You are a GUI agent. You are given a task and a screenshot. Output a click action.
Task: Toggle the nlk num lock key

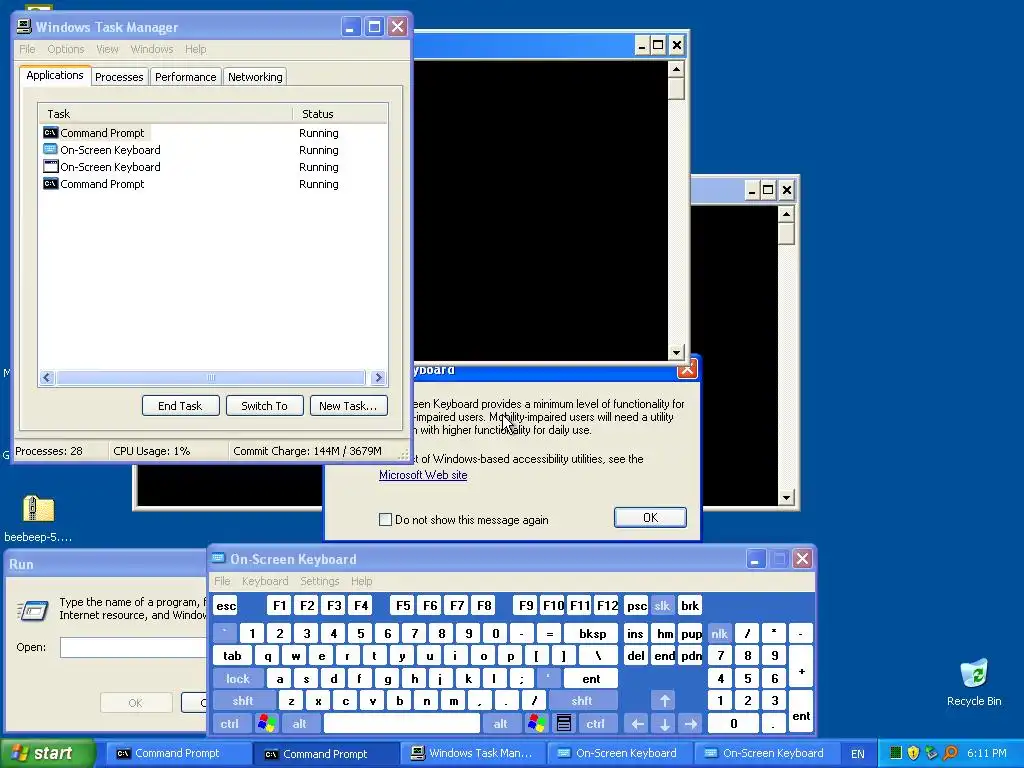pos(719,633)
